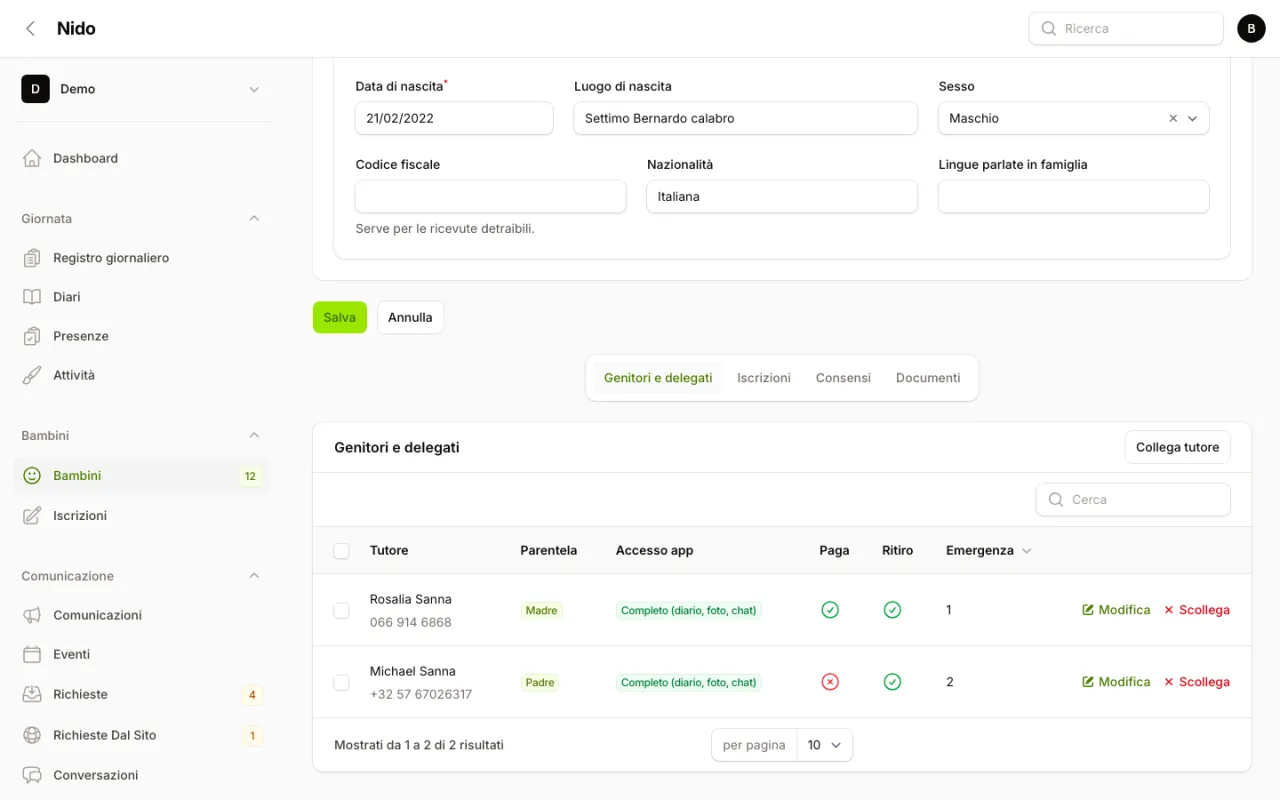Open Registro giornaliero clipboard icon
Screen dimensions: 1280x800
[32, 258]
